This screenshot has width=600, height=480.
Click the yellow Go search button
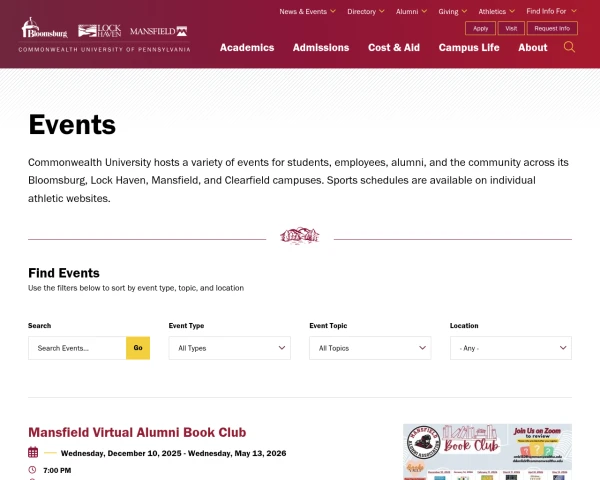138,348
